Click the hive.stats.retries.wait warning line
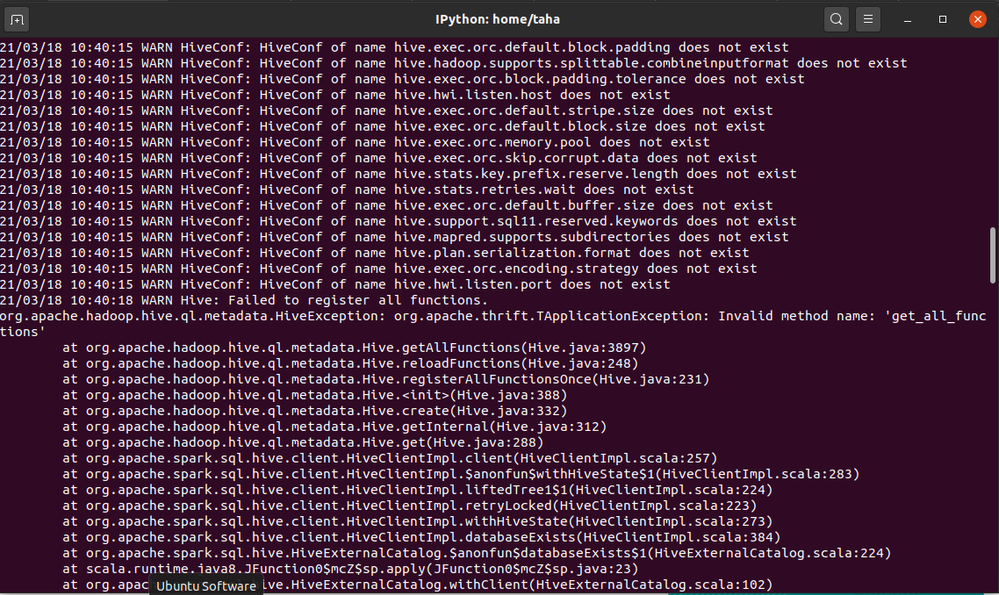 pyautogui.click(x=347, y=189)
